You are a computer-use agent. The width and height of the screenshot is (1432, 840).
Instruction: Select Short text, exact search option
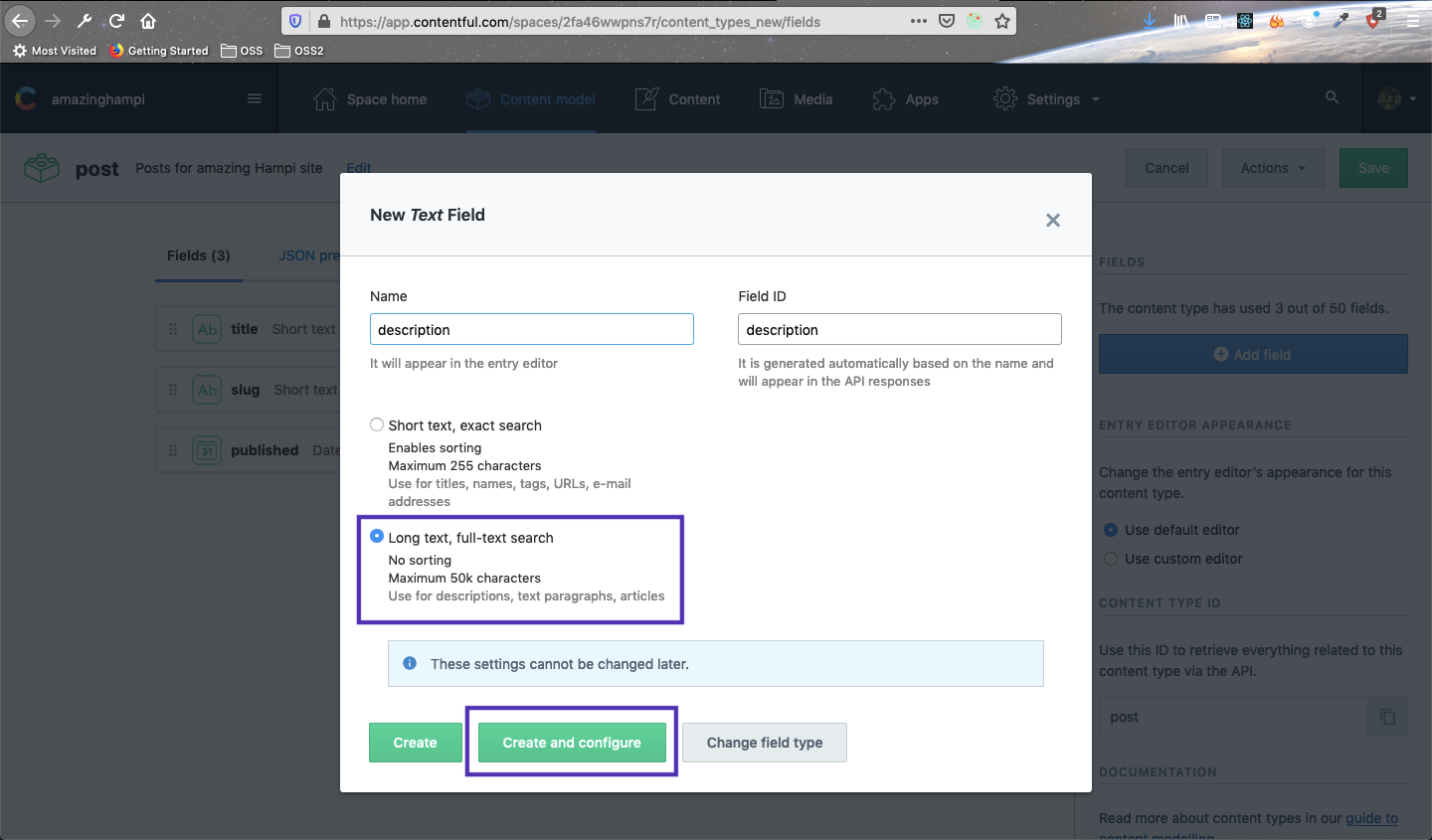pyautogui.click(x=377, y=424)
